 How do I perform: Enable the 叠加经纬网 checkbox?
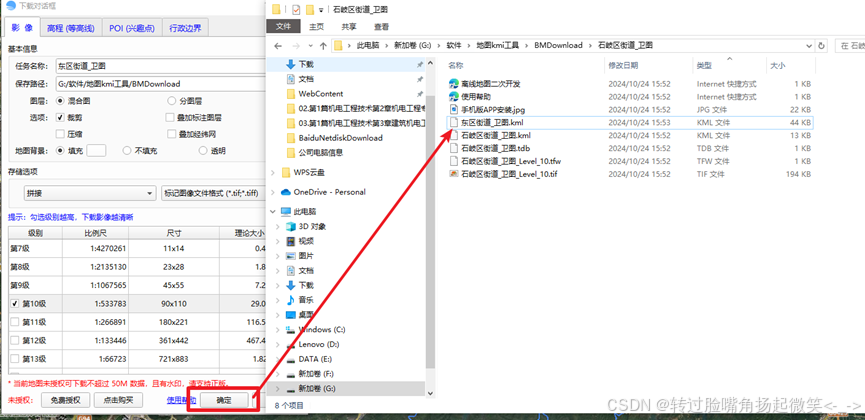click(x=170, y=134)
